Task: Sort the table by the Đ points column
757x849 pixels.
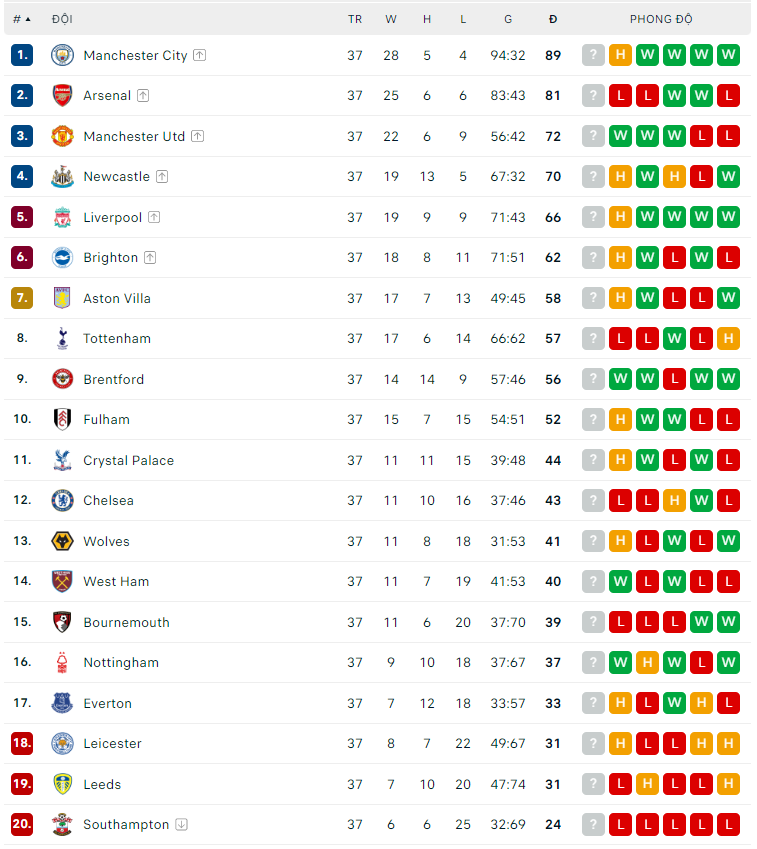Action: click(x=553, y=19)
